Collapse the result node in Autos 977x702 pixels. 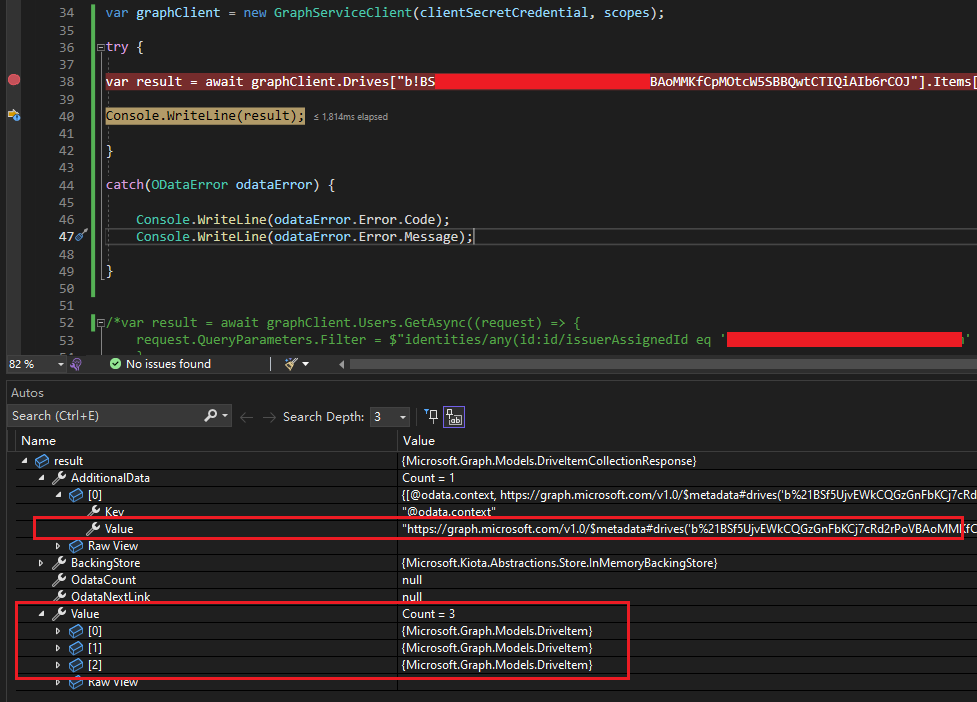(x=24, y=459)
